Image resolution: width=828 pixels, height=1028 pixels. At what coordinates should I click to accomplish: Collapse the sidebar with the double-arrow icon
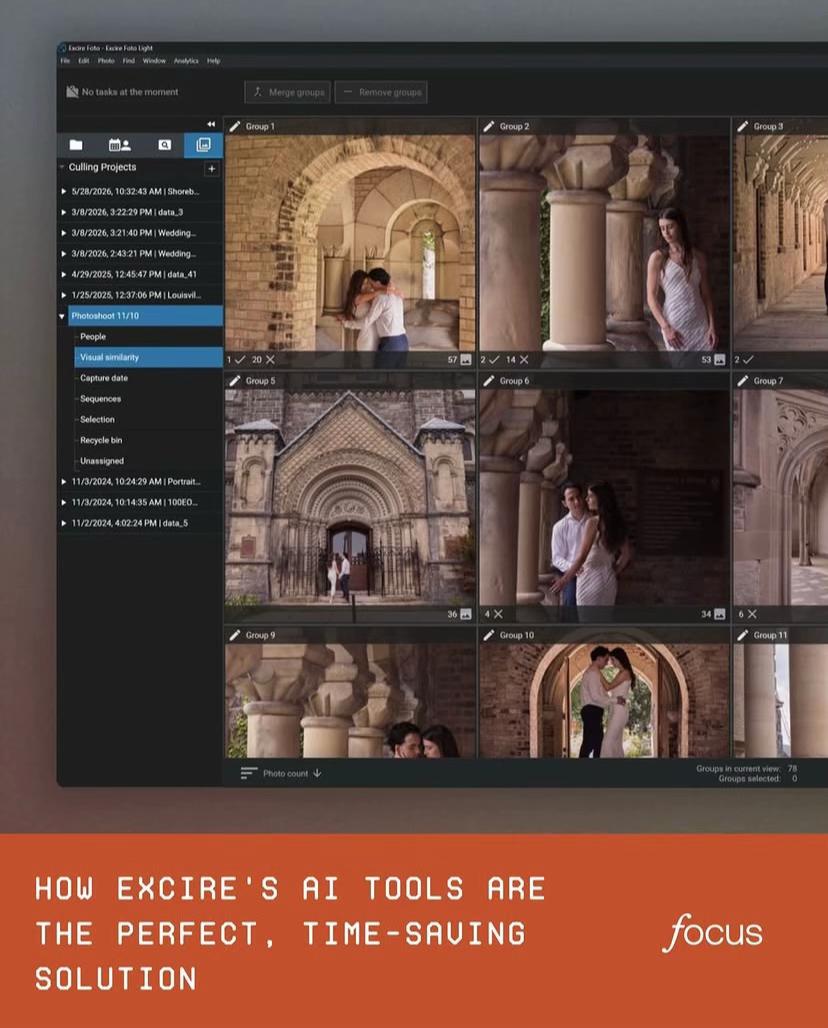210,124
